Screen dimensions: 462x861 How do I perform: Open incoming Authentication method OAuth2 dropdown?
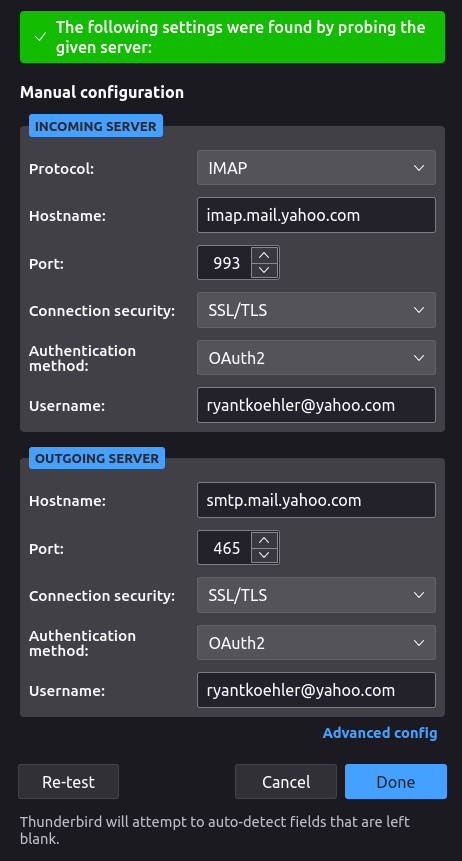(x=316, y=357)
